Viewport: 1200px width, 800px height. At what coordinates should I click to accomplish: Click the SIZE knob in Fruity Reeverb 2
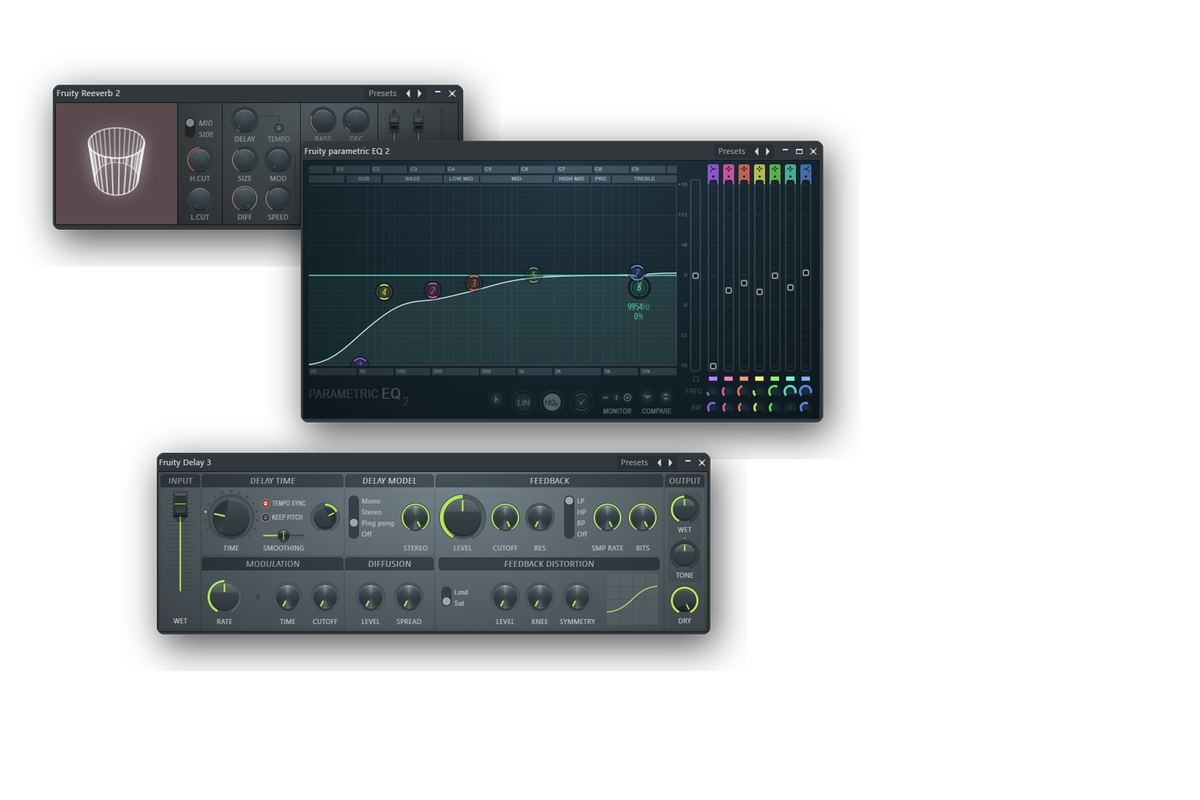click(x=244, y=160)
